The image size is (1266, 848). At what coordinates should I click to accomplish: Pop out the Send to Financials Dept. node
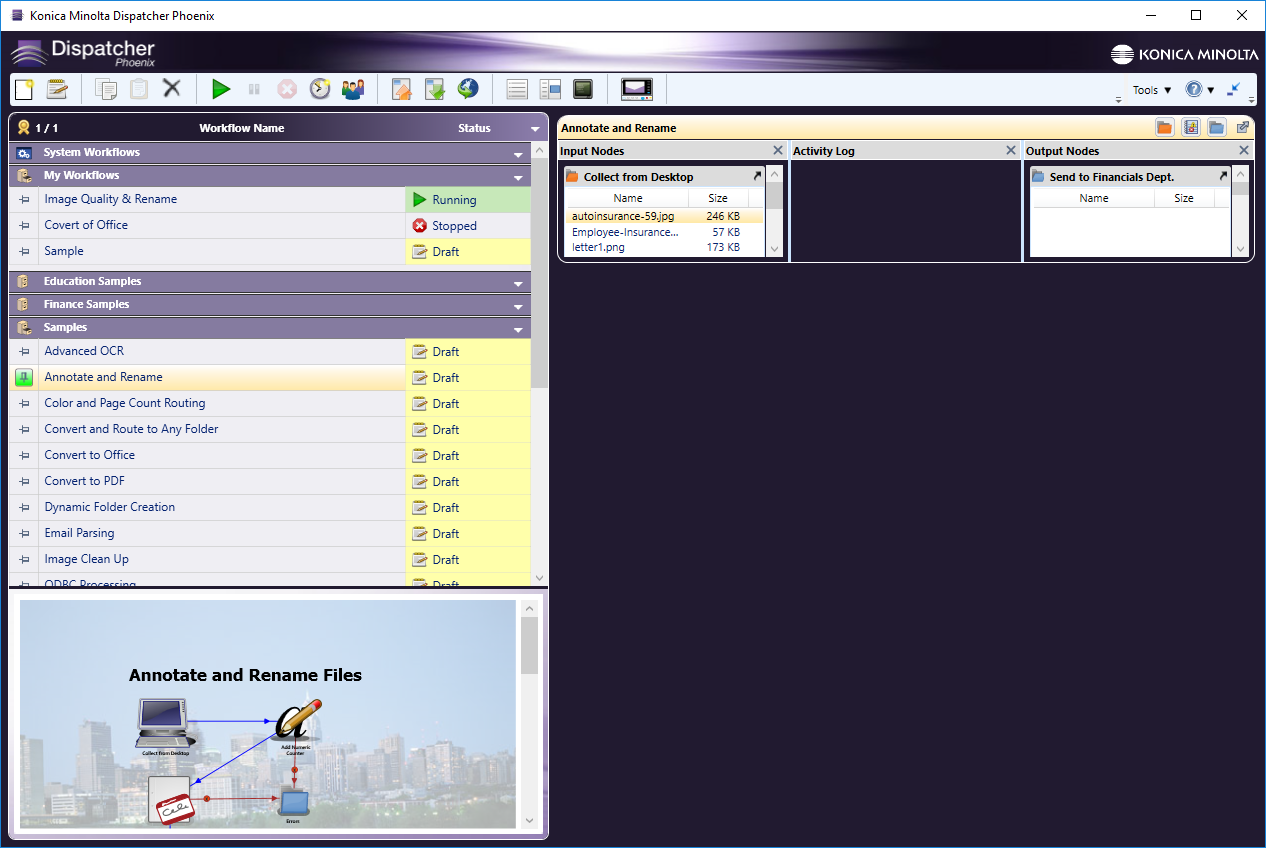pyautogui.click(x=1223, y=176)
